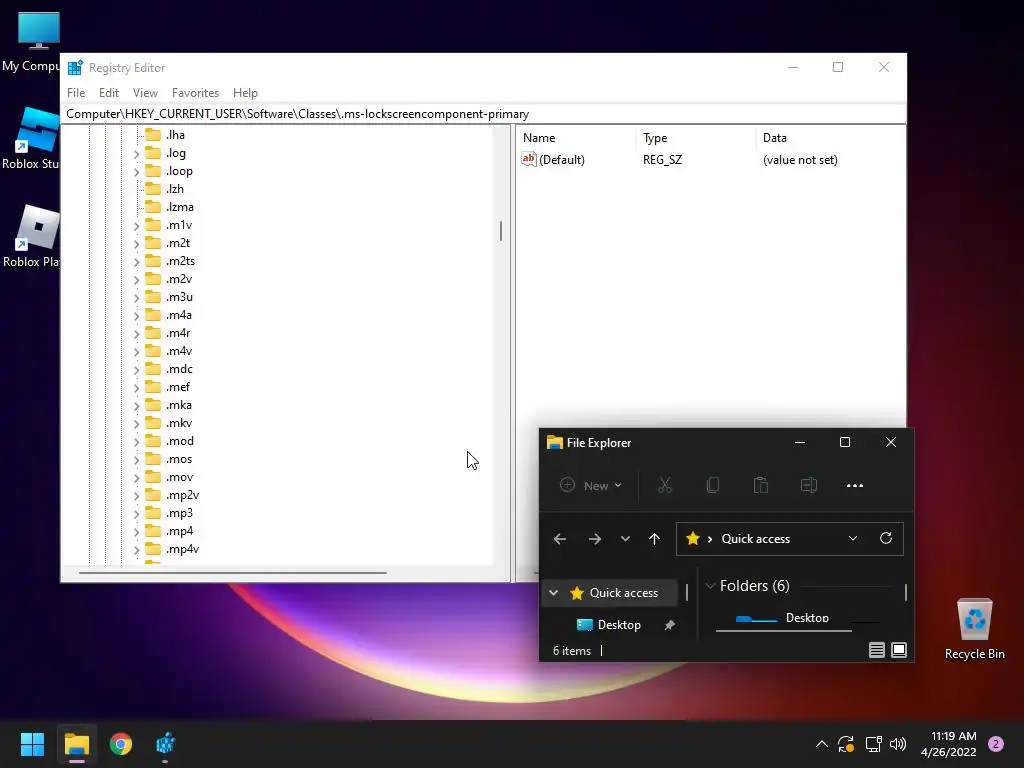The image size is (1024, 768).
Task: Expand the .m3u registry key
Action: pyautogui.click(x=136, y=298)
